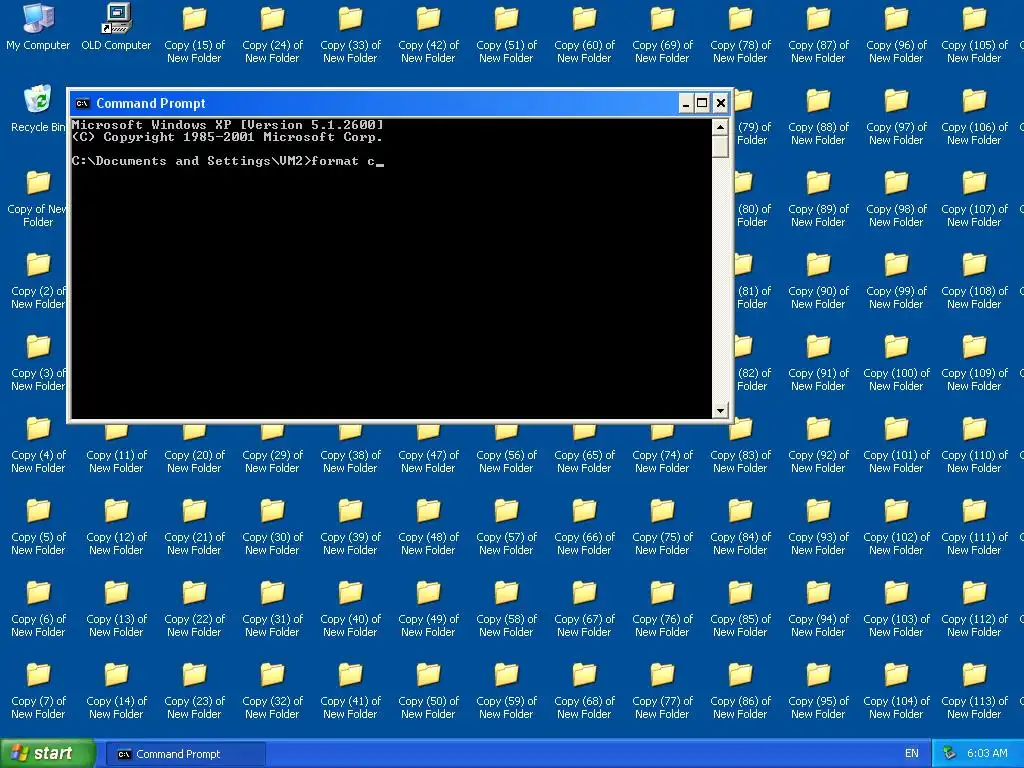Select Copy (59) of New Folder

(x=506, y=690)
